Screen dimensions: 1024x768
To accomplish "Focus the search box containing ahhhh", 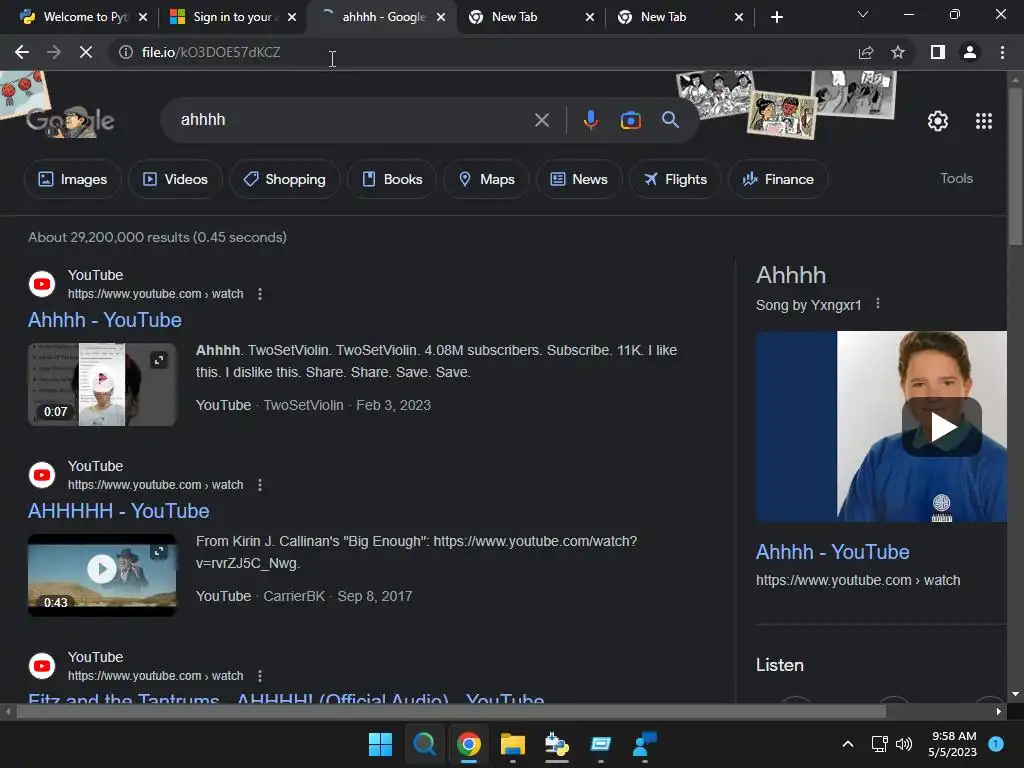I will coord(353,120).
